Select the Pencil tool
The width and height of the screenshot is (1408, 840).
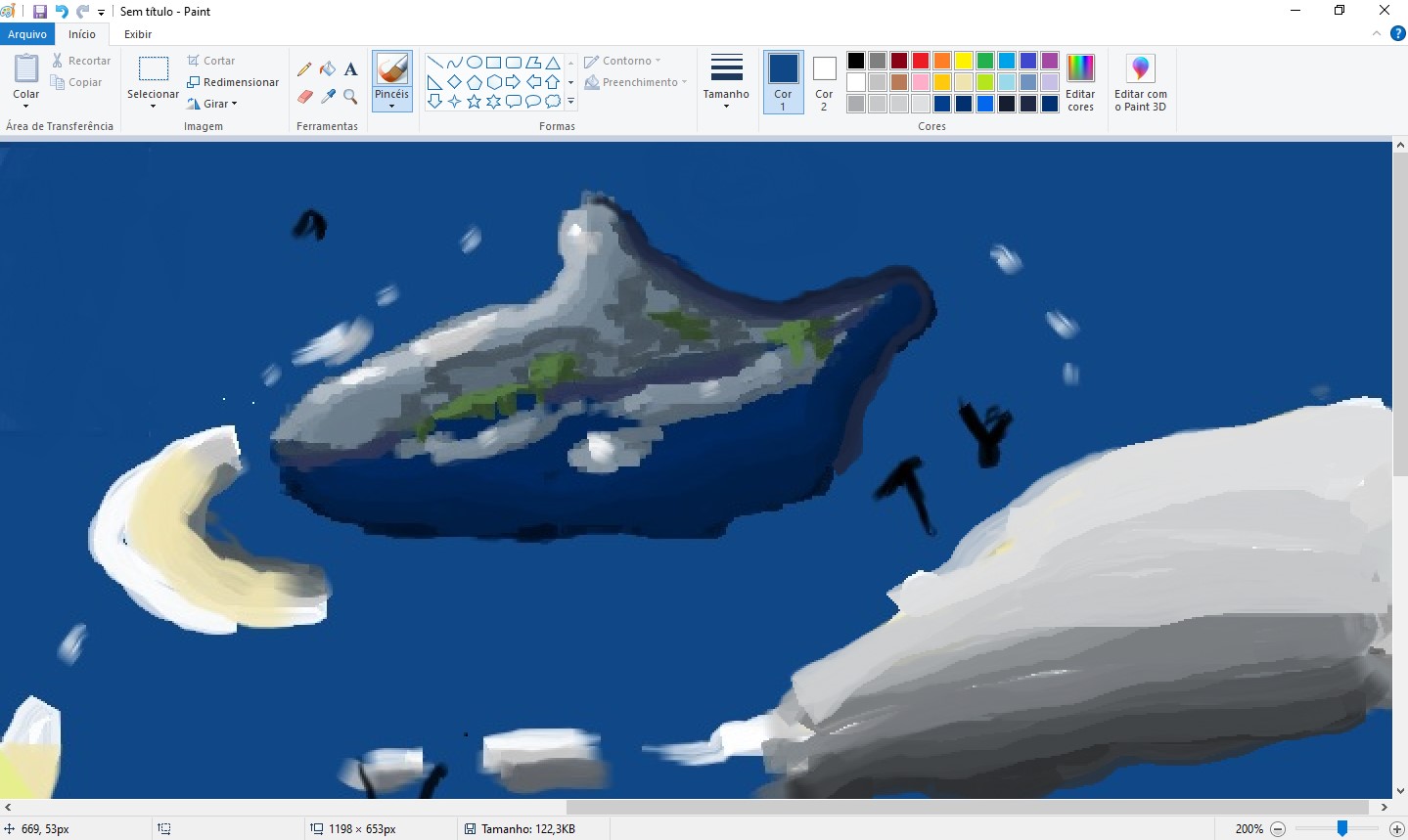tap(304, 69)
